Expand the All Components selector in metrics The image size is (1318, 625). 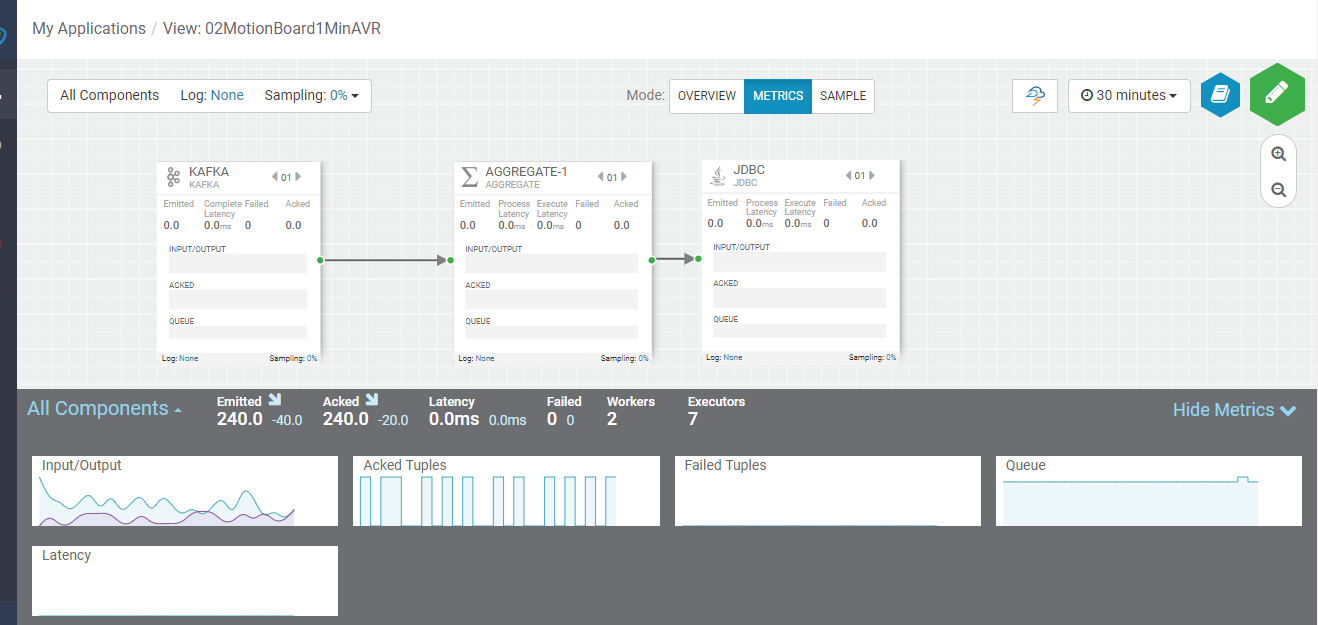(104, 409)
